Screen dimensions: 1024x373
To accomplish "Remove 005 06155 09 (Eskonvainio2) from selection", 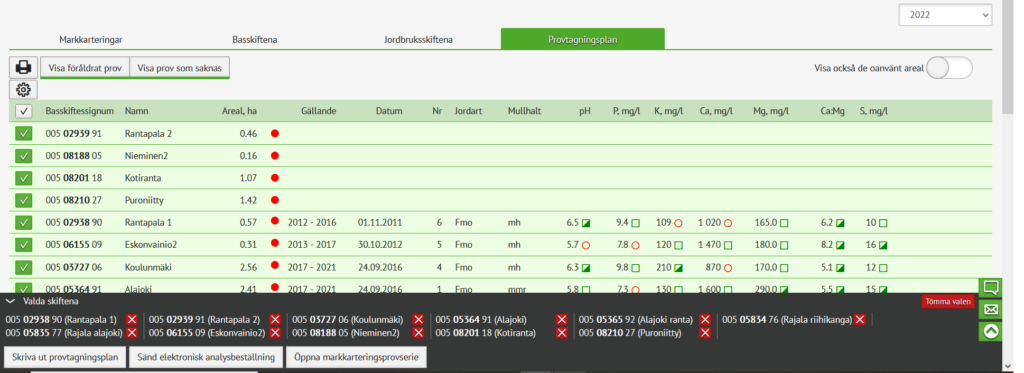I will [x=275, y=333].
